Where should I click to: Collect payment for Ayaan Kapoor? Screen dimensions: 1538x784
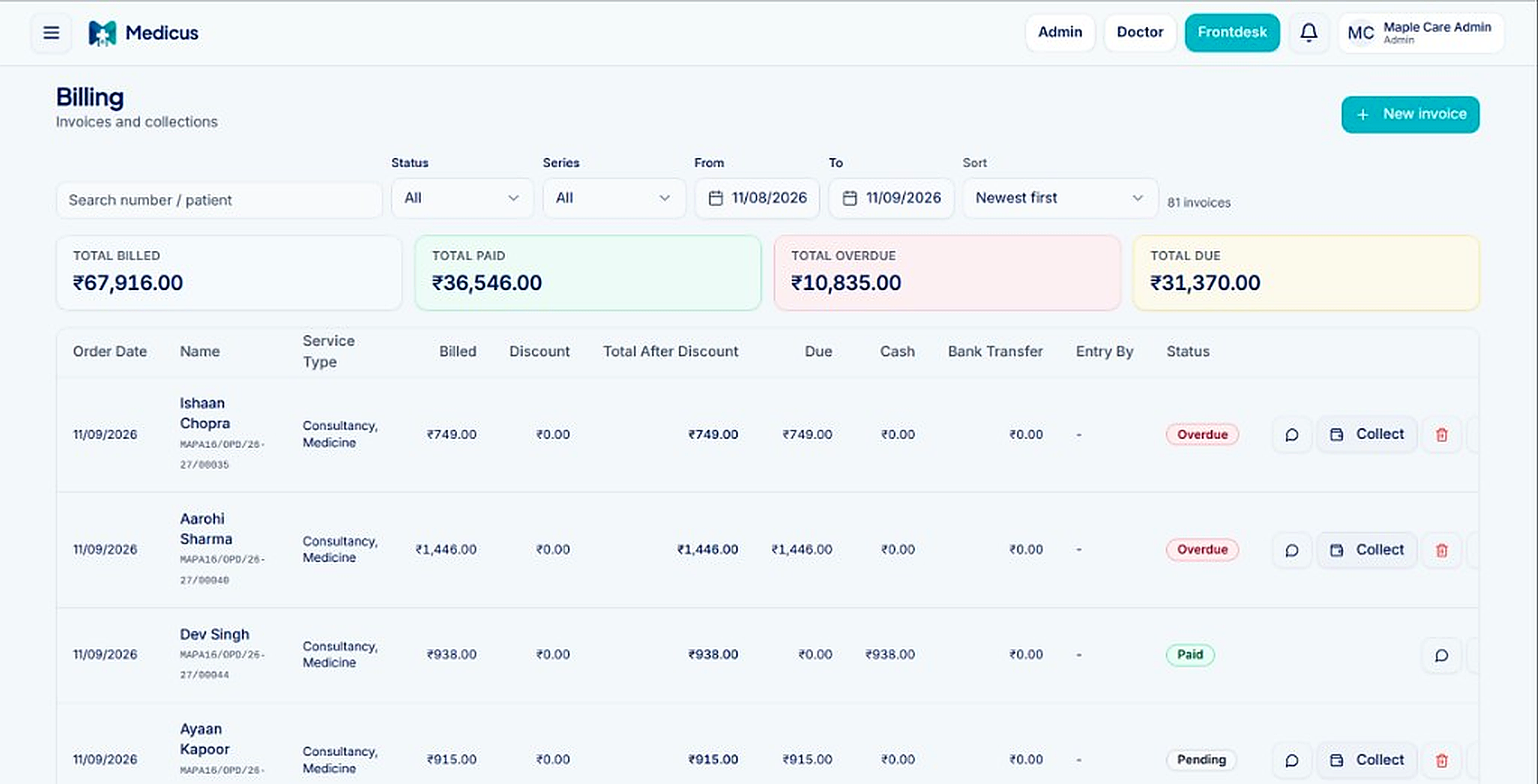1367,760
